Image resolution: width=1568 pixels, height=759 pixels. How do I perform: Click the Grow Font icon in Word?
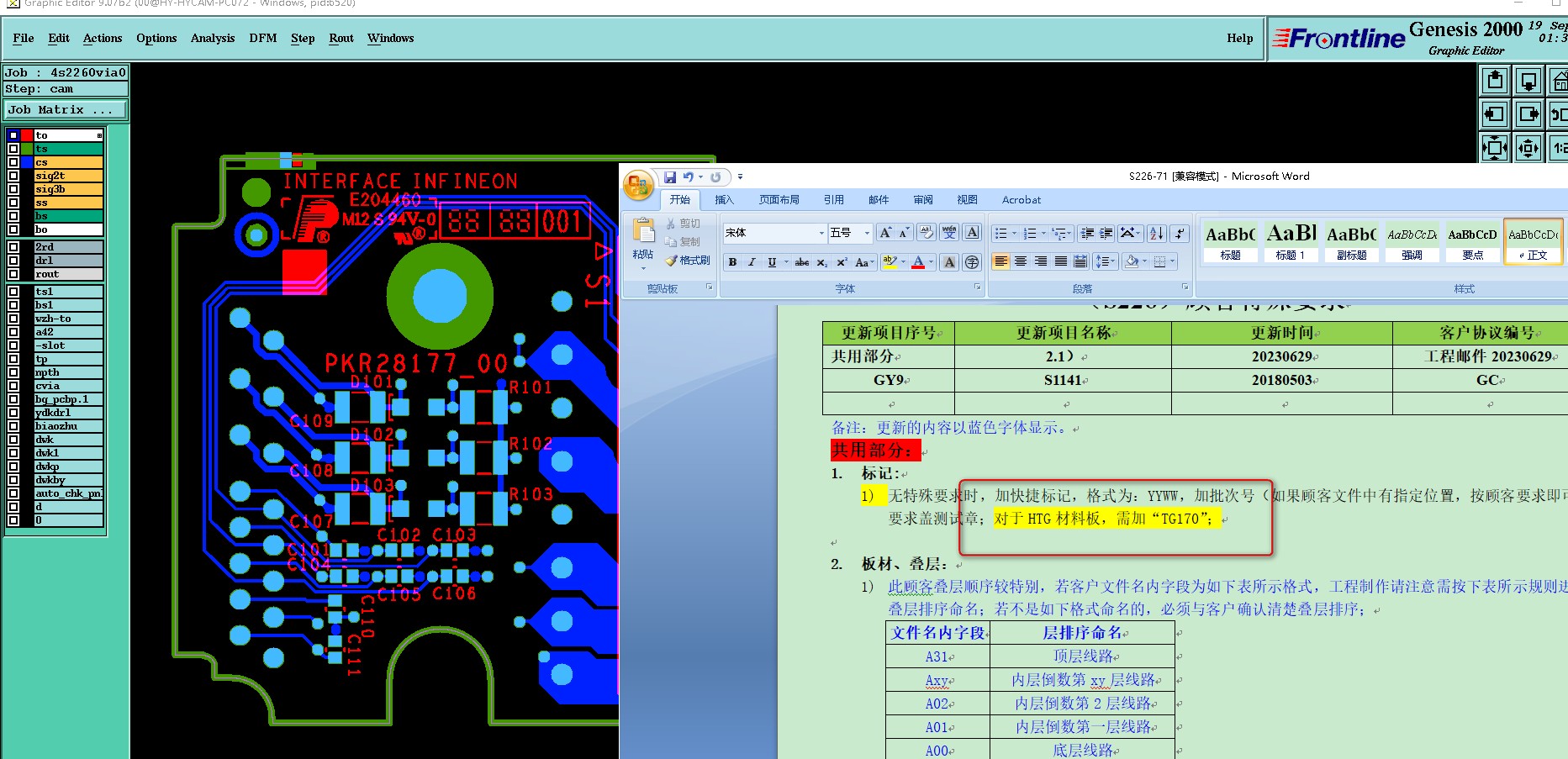coord(884,233)
